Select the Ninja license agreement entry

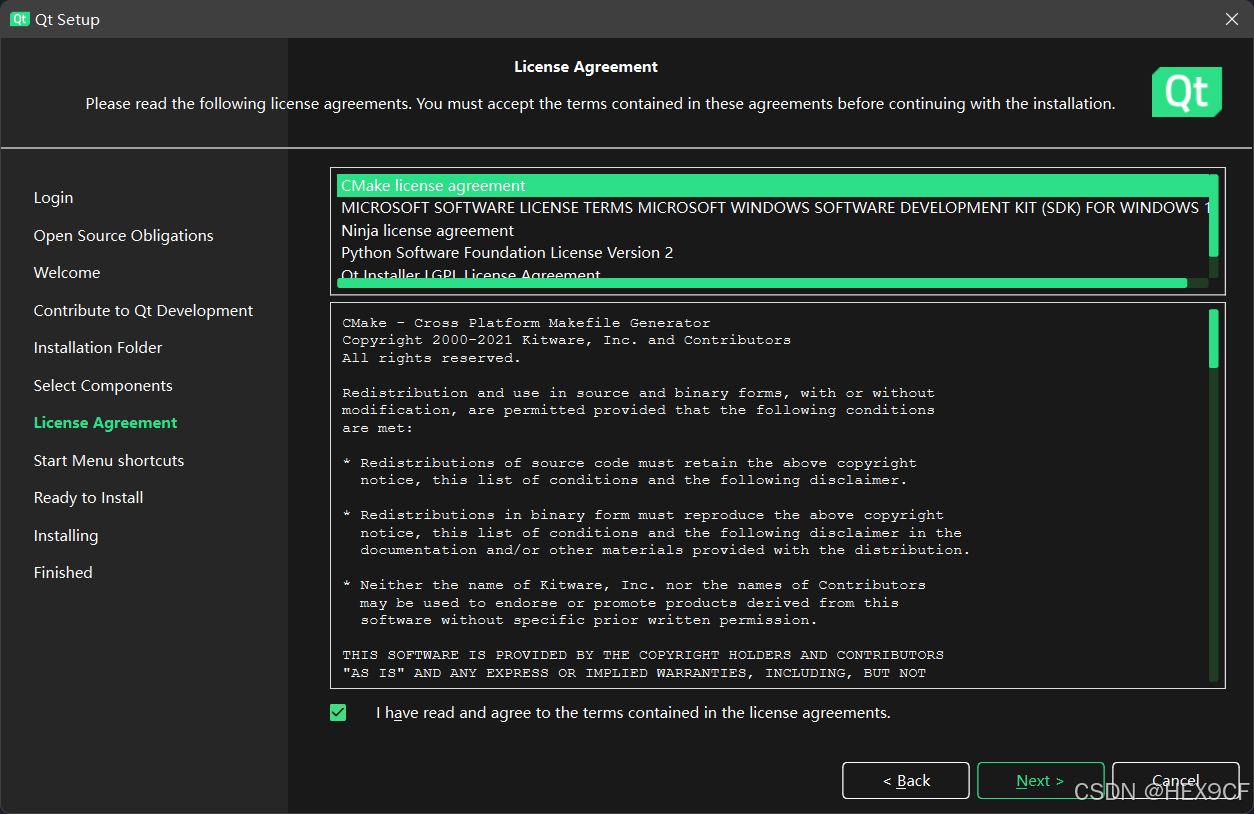[773, 230]
